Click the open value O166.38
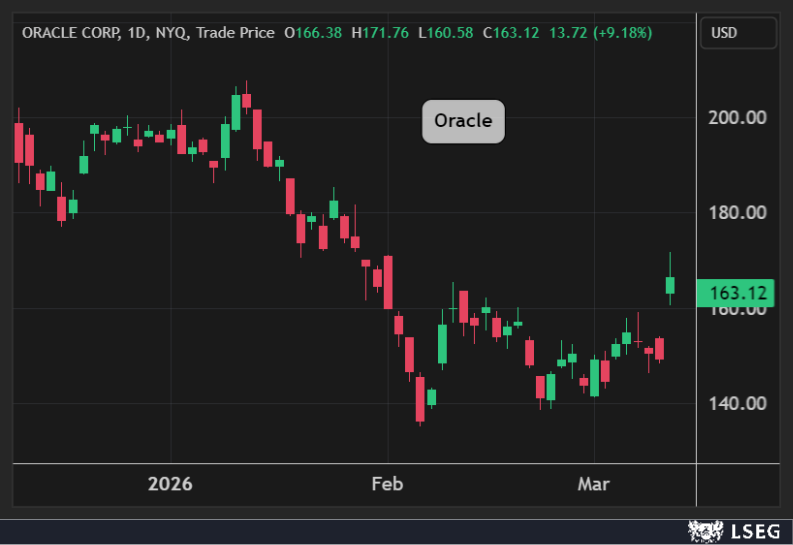Screen dimensions: 793x545 313,33
